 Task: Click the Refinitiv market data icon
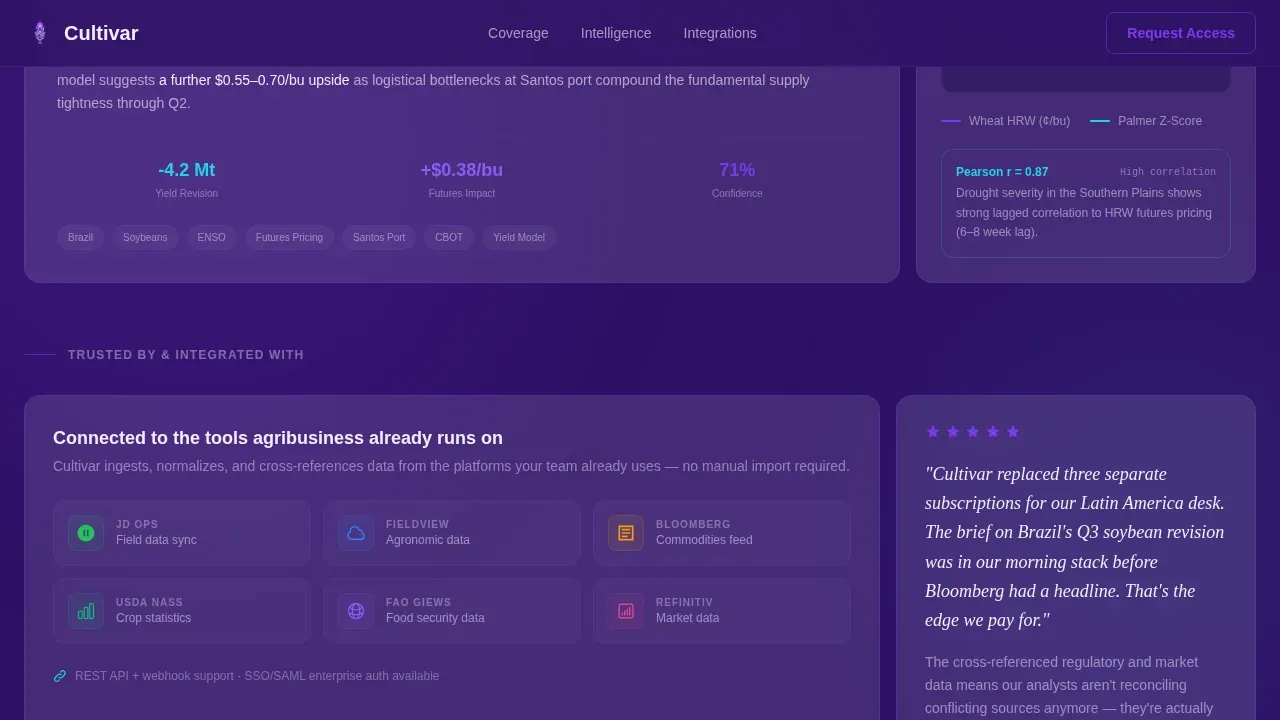tap(626, 611)
